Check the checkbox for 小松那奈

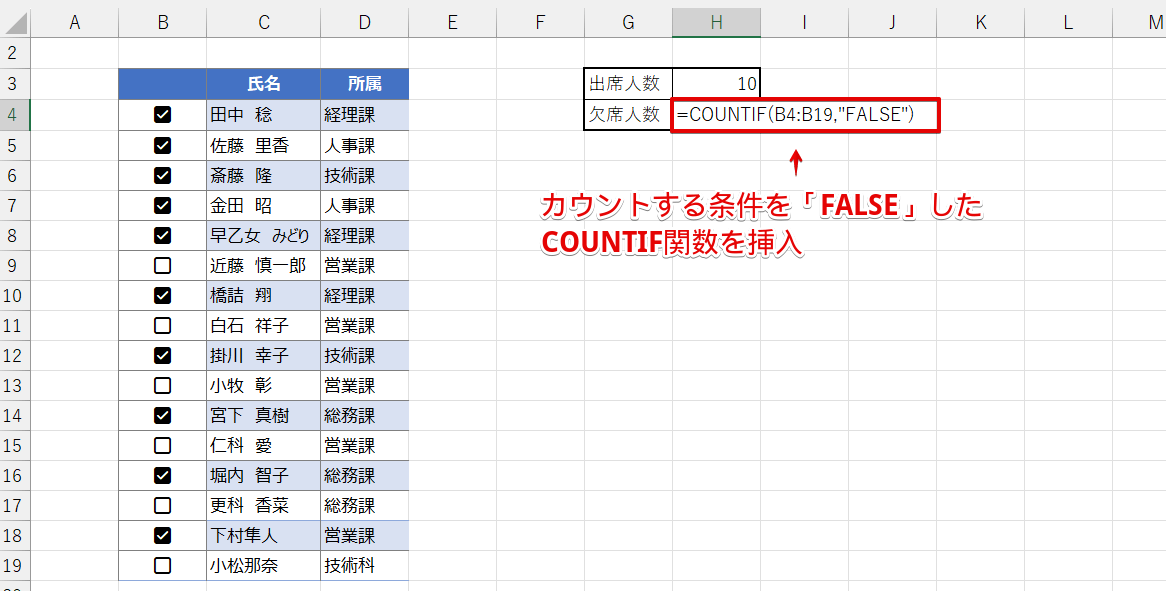tap(162, 565)
